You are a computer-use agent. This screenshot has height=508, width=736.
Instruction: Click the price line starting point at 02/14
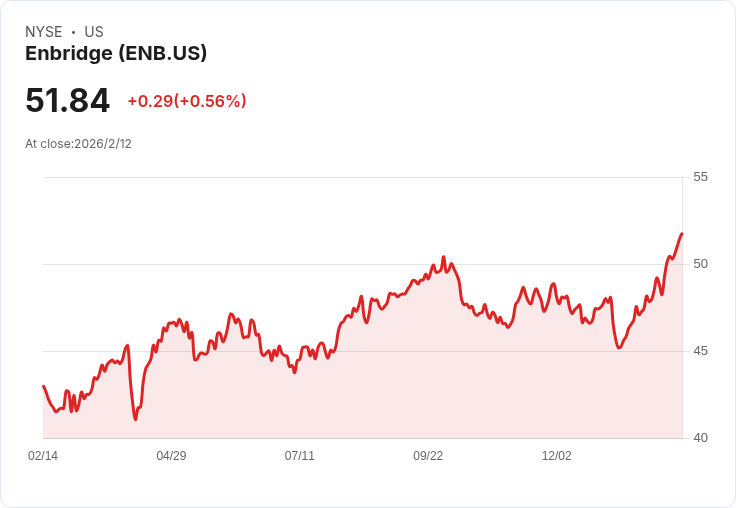tap(43, 386)
